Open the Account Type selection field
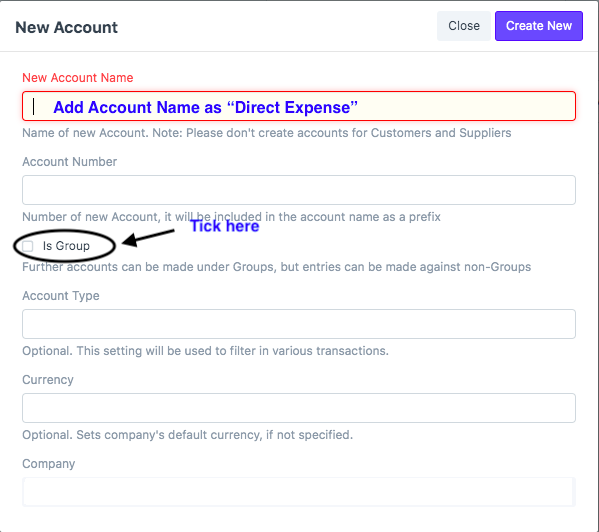Viewport: 599px width, 532px height. (x=299, y=324)
